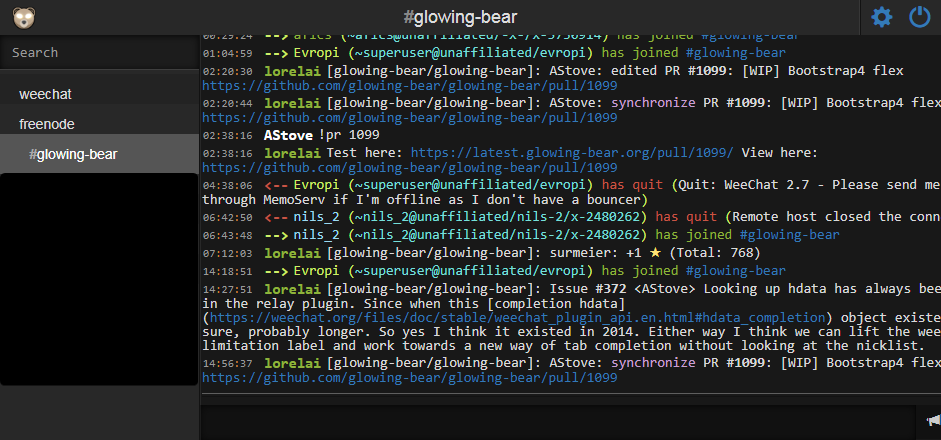This screenshot has height=440, width=941.
Task: Open pull/1099 link under 02:20:30 message
Action: point(409,86)
